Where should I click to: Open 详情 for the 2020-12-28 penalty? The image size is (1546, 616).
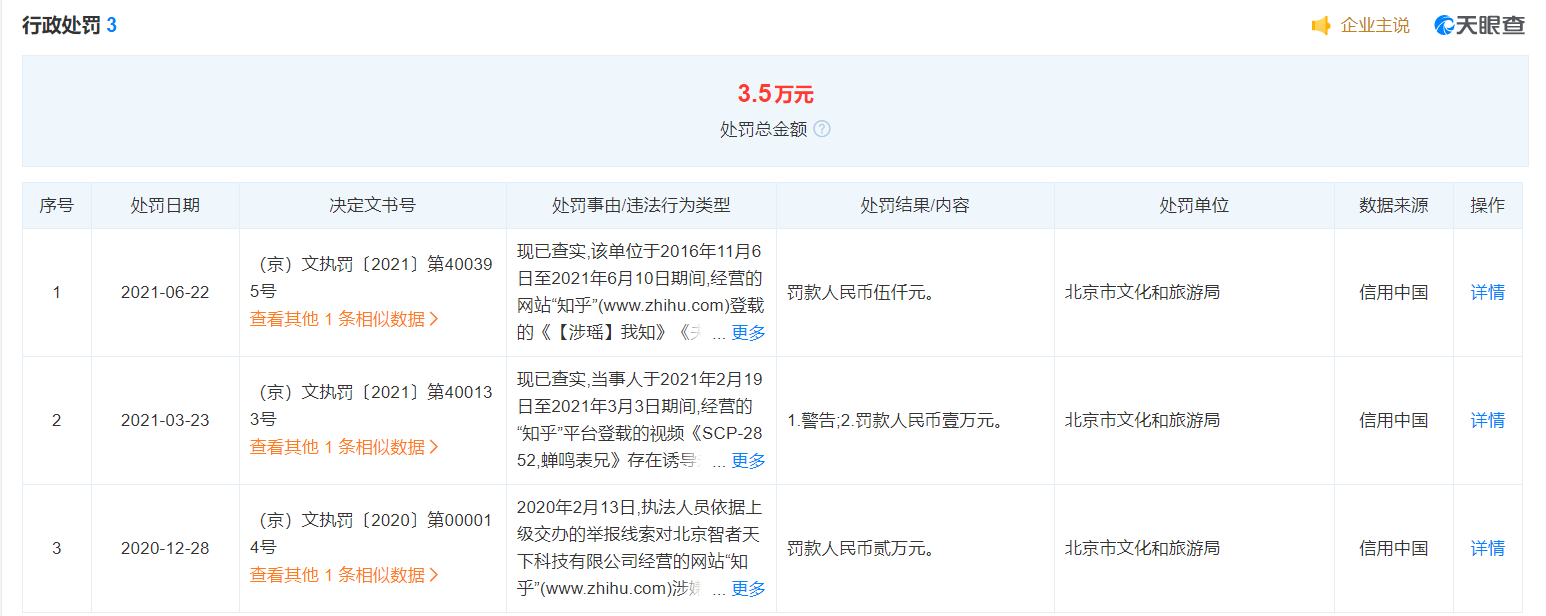point(1487,548)
